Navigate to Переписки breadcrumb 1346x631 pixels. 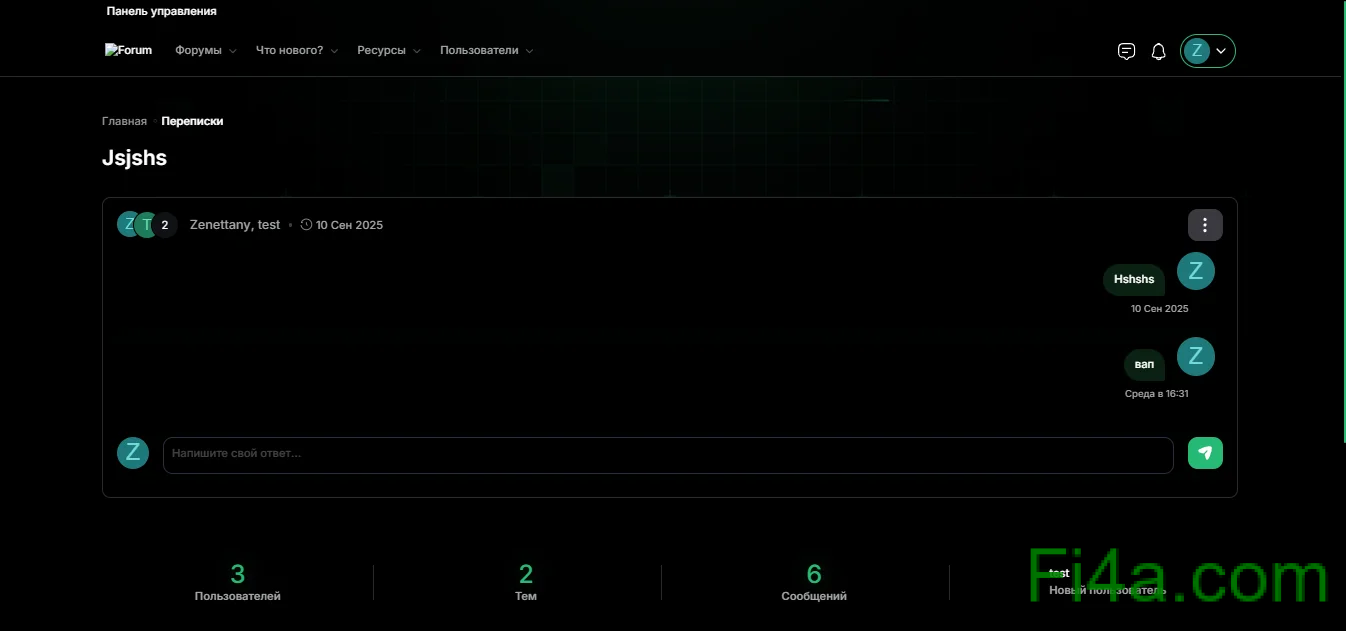coord(192,121)
